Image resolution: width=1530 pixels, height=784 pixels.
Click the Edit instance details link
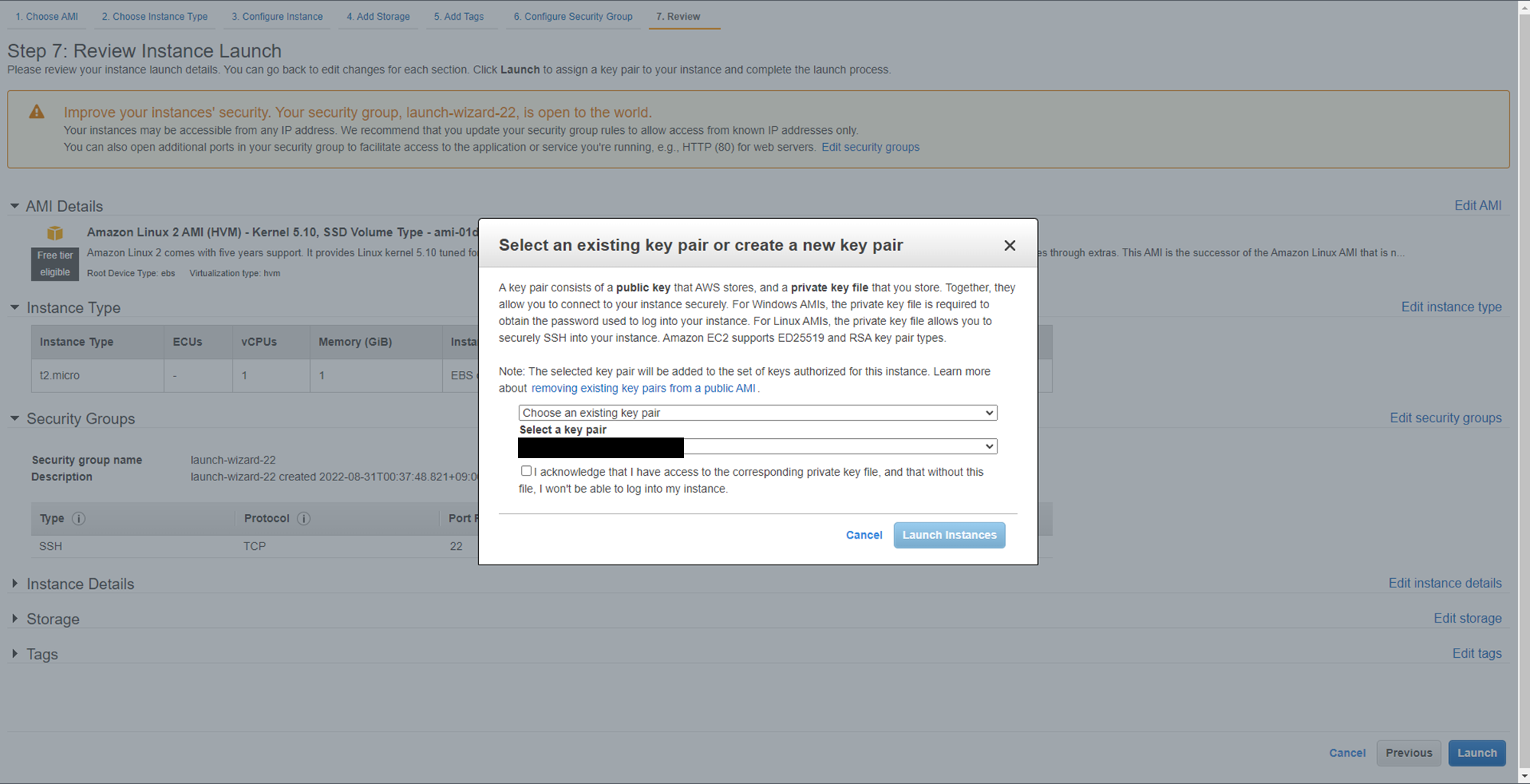[x=1444, y=584]
